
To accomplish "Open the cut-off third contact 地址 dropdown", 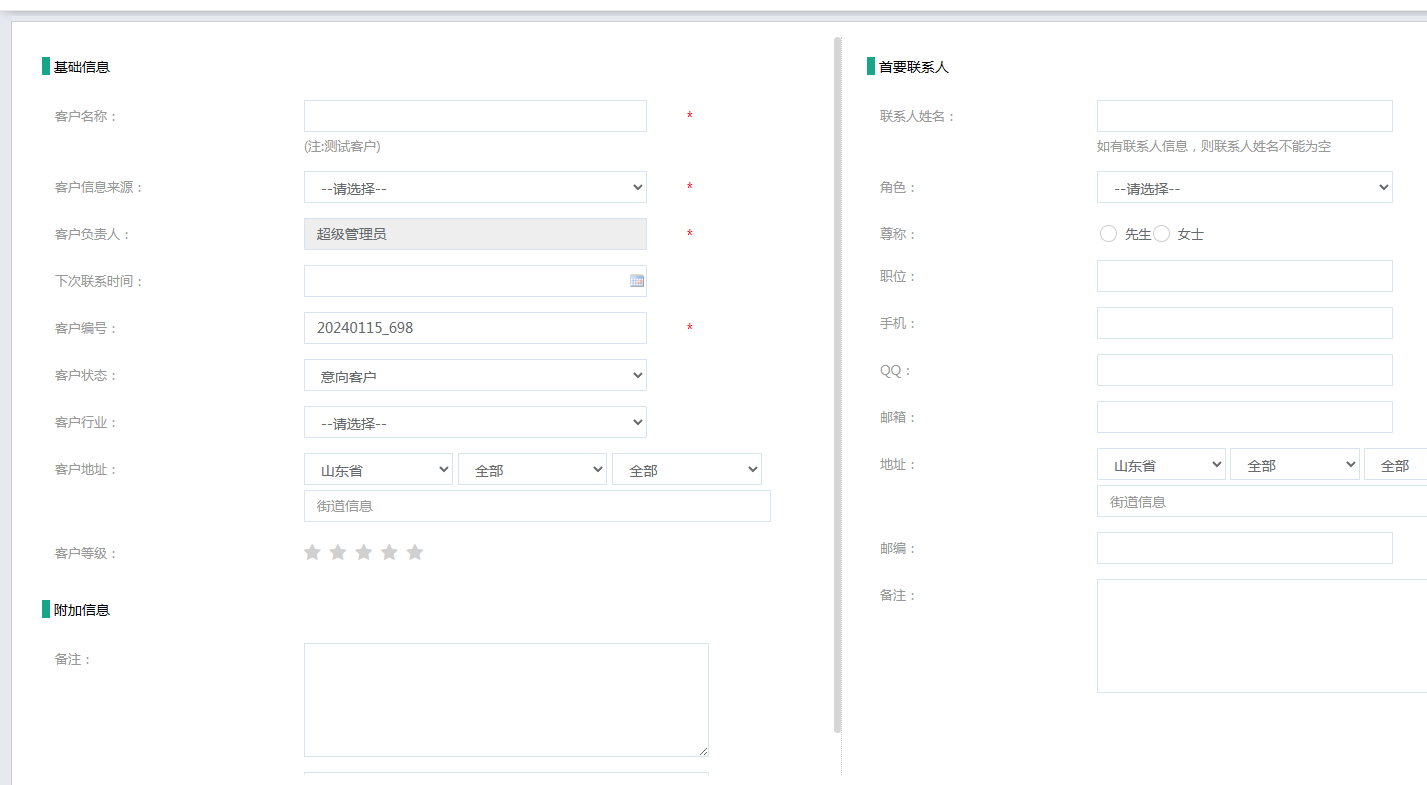I will tap(1396, 464).
